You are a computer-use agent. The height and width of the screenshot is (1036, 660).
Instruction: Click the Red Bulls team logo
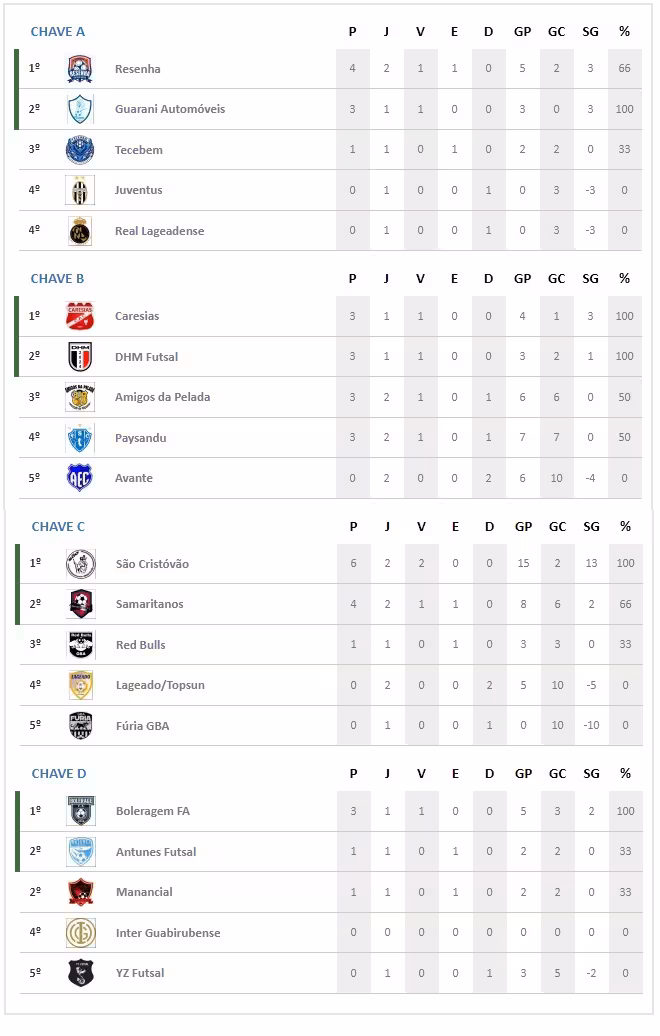81,645
